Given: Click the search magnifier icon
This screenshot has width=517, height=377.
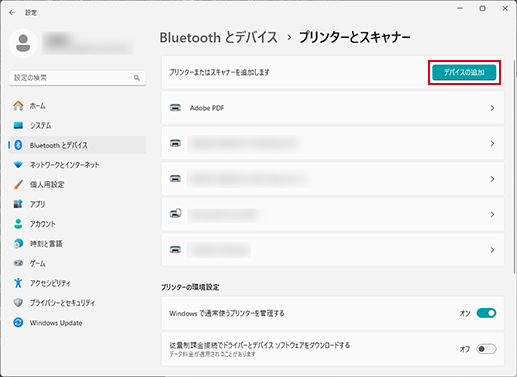Looking at the screenshot, I should pyautogui.click(x=137, y=78).
